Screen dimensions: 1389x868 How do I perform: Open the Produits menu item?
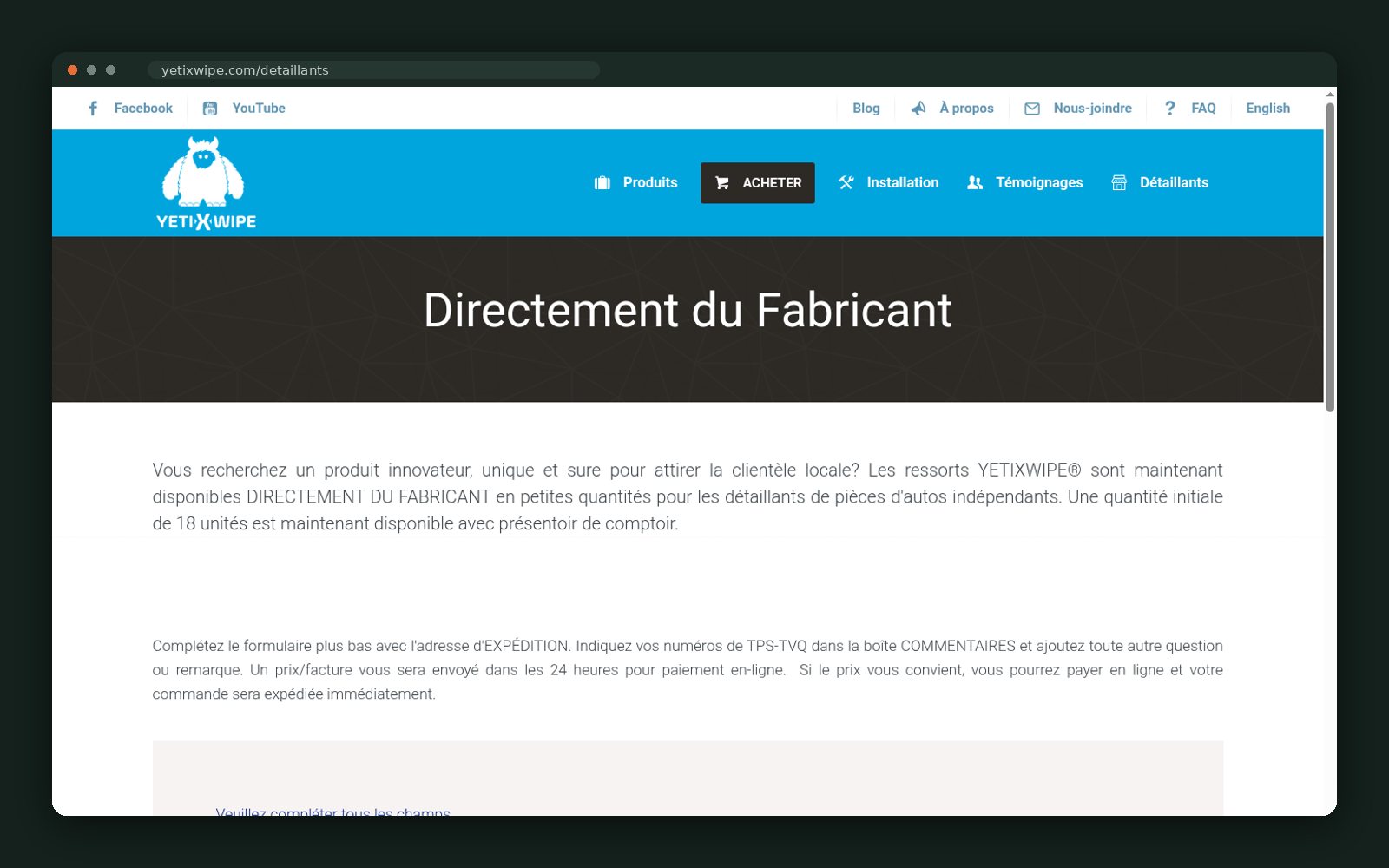650,183
